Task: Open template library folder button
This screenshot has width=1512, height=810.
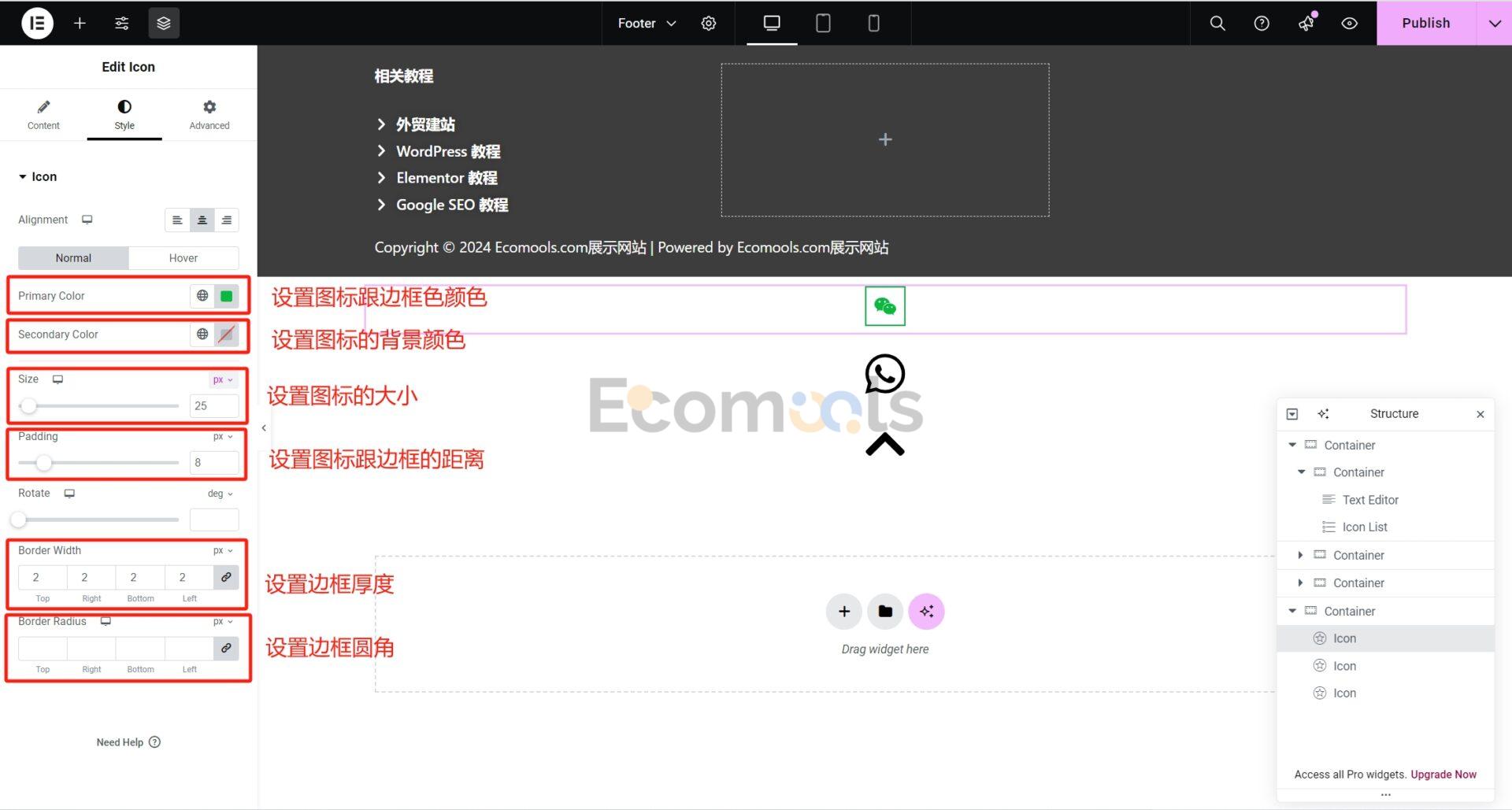Action: point(885,612)
